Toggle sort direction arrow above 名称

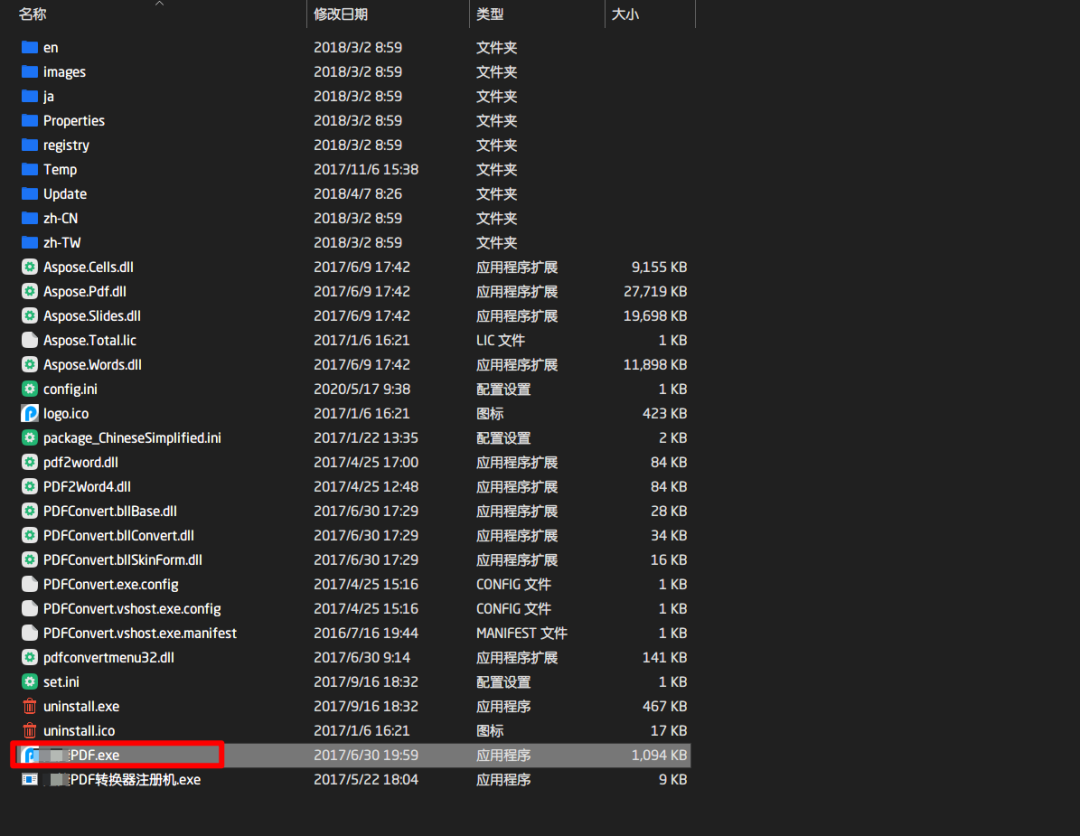159,3
